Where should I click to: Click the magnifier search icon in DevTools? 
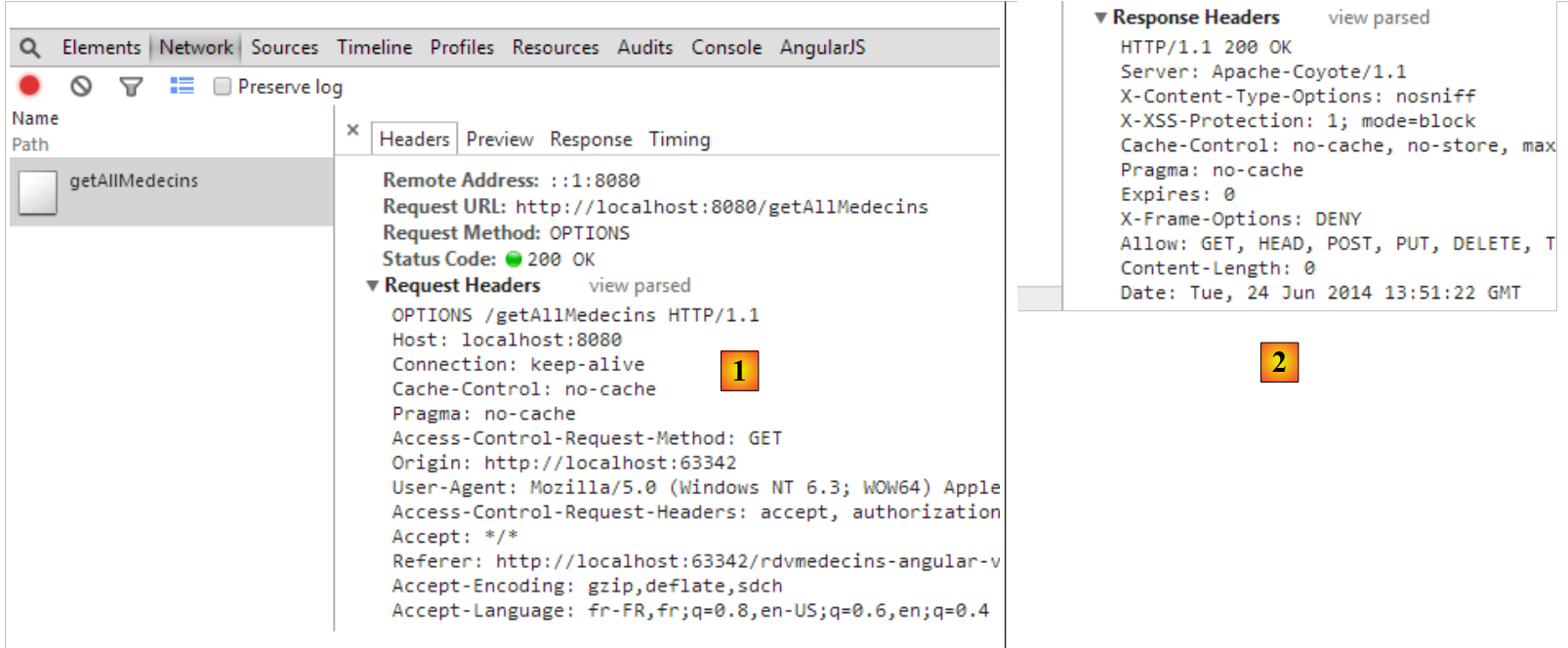pyautogui.click(x=30, y=48)
